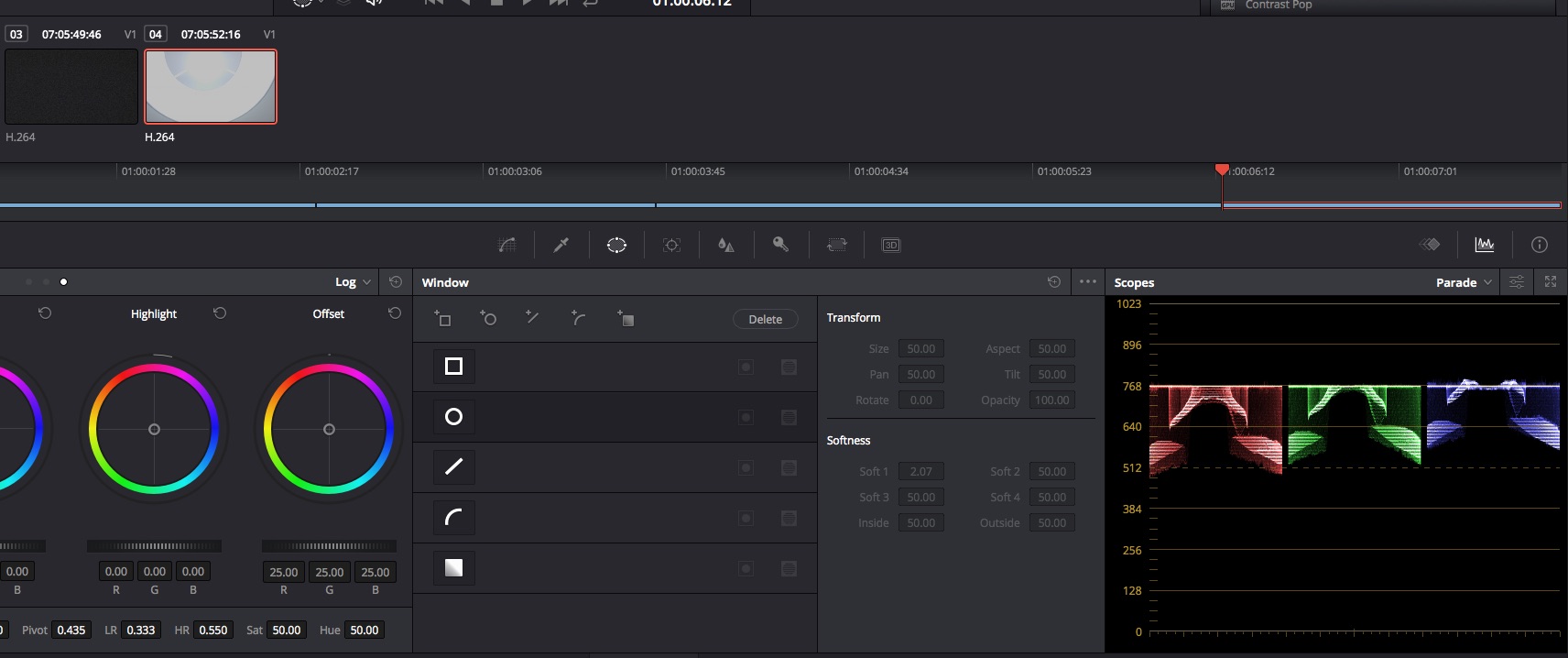Toggle mask on polygon window row
1568x658 pixels.
[789, 467]
